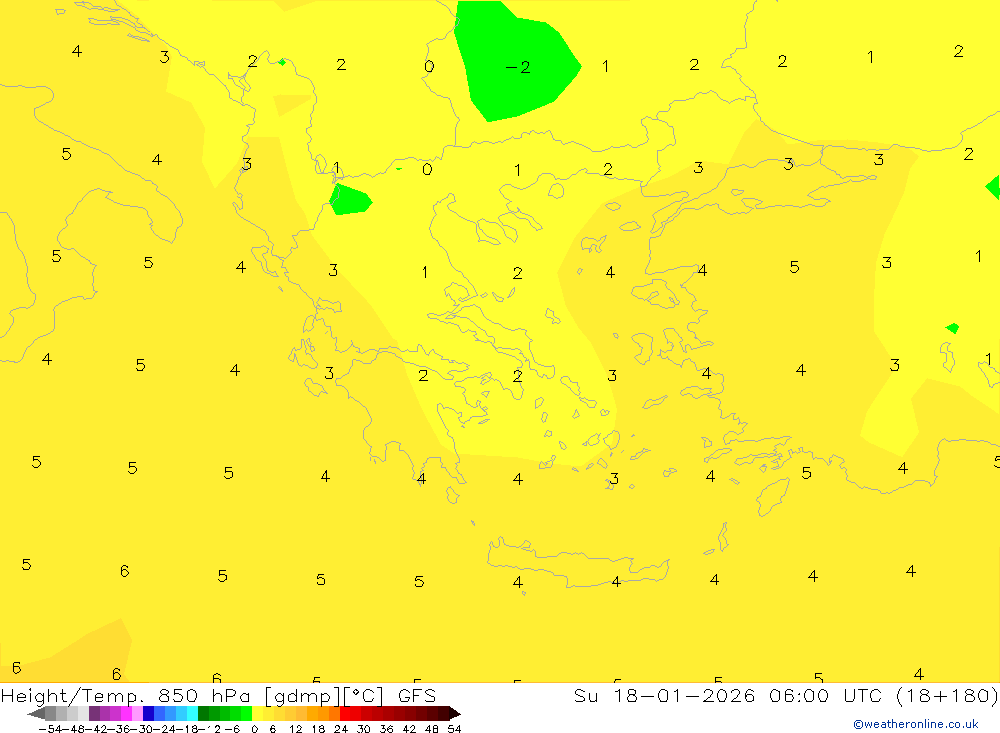Image resolution: width=1000 pixels, height=733 pixels.
Task: Pick the dark purple swatch above legend value -42
Action: click(94, 714)
